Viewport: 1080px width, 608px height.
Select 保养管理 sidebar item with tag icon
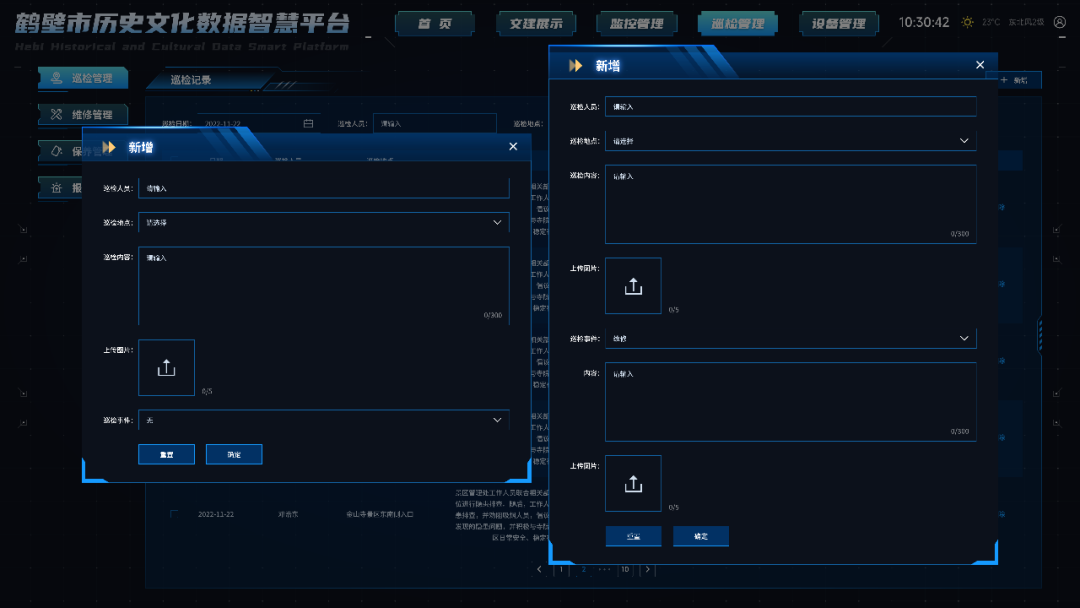point(61,151)
